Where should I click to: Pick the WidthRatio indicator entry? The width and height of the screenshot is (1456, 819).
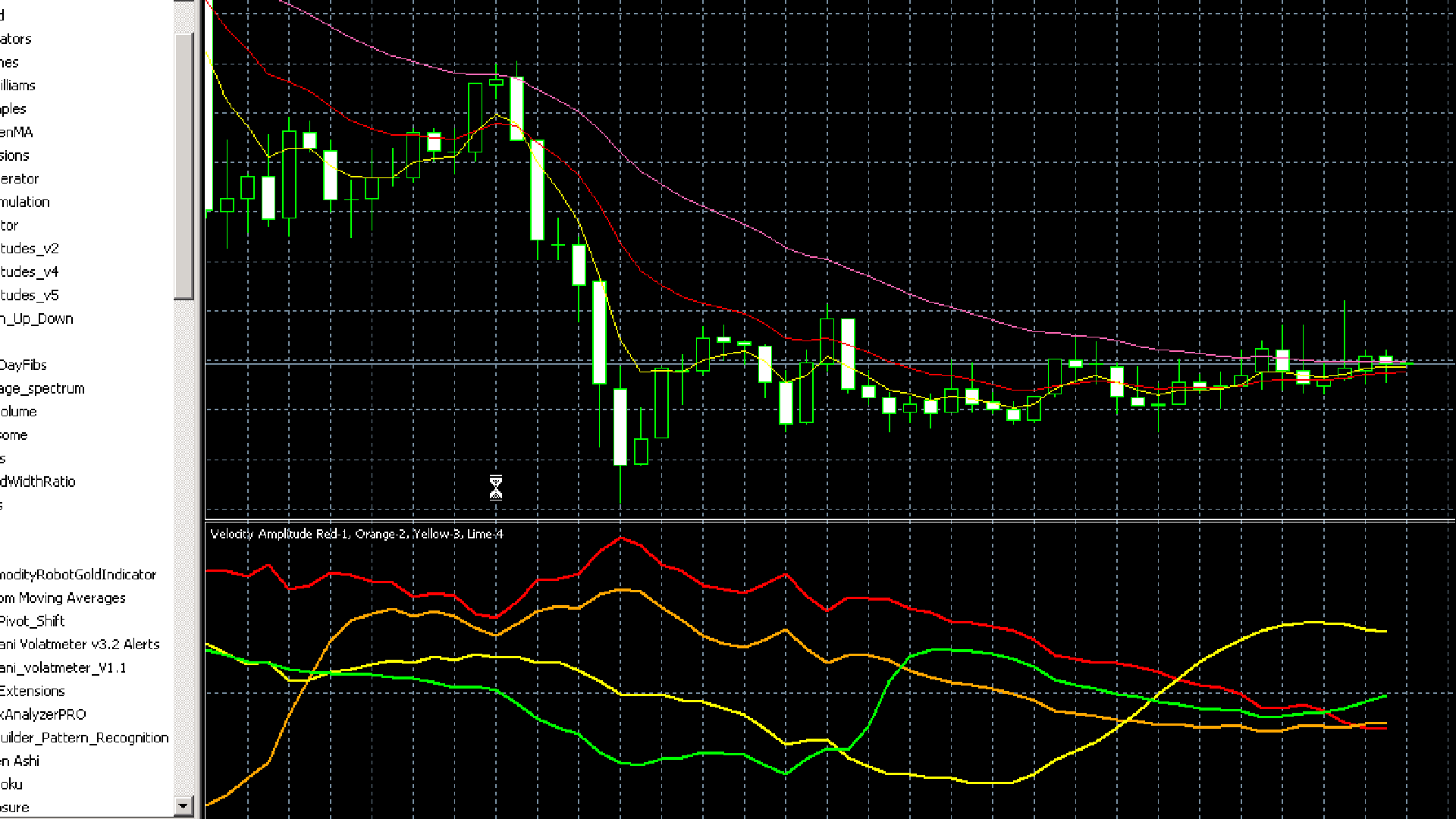point(38,482)
